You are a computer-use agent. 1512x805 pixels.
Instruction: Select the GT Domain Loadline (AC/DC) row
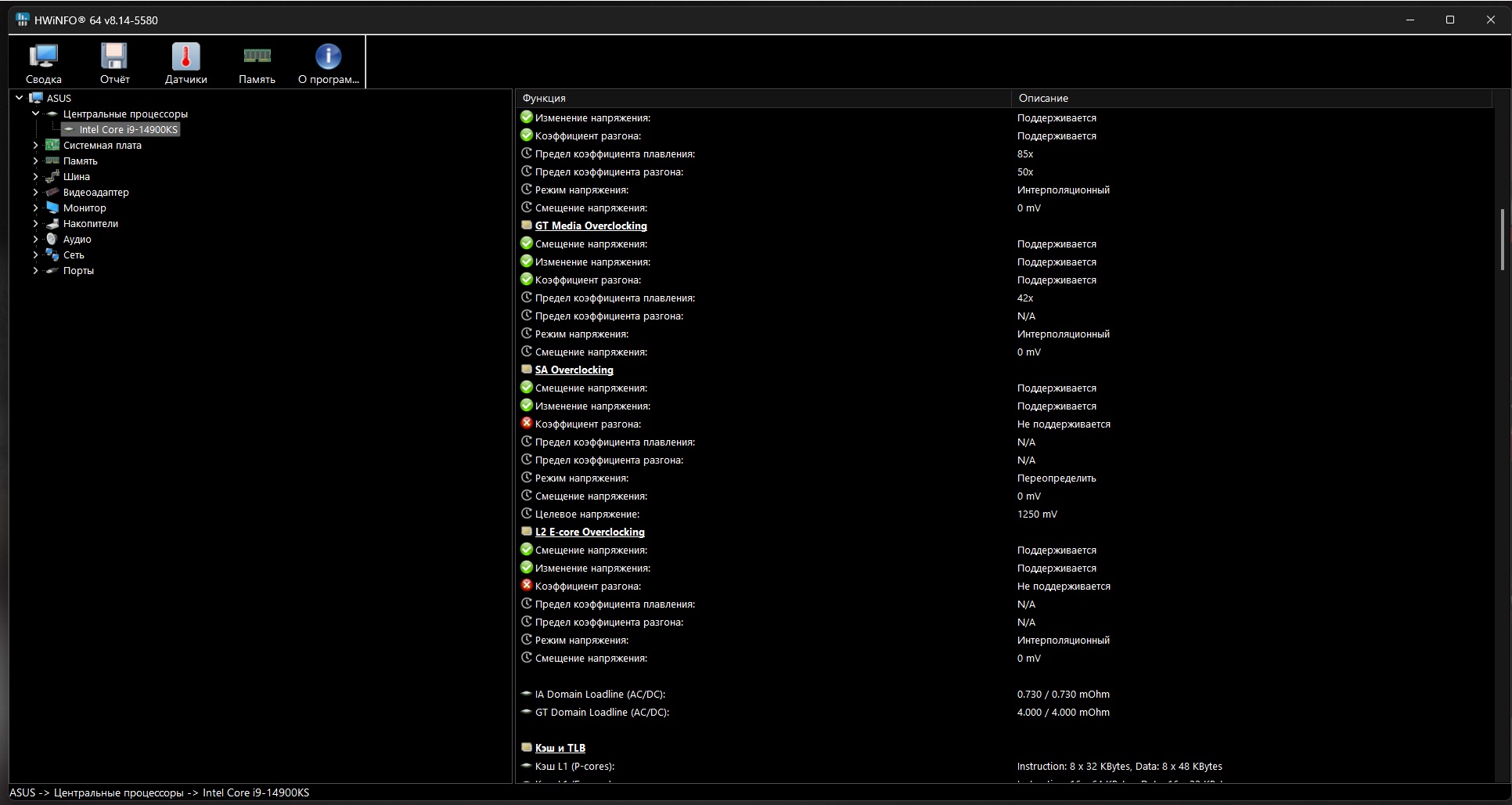click(1004, 712)
